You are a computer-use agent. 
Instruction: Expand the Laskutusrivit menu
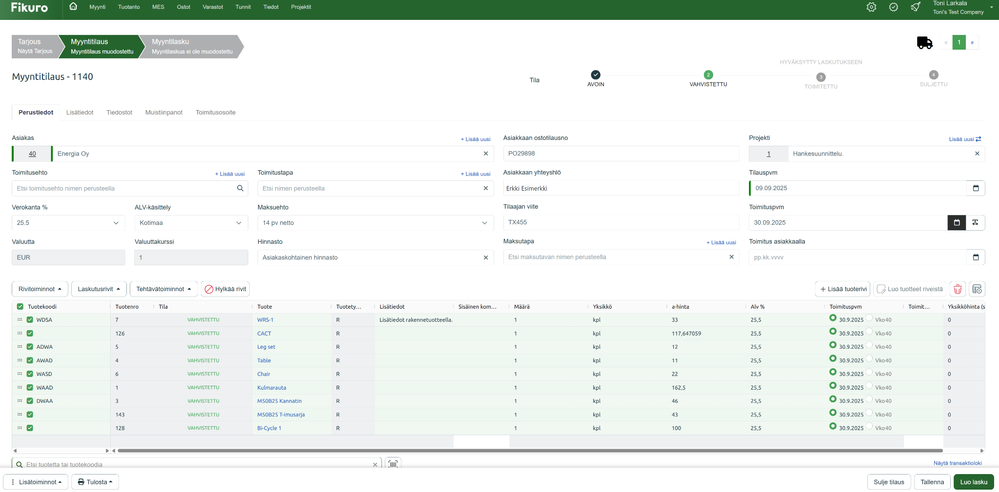[x=99, y=289]
